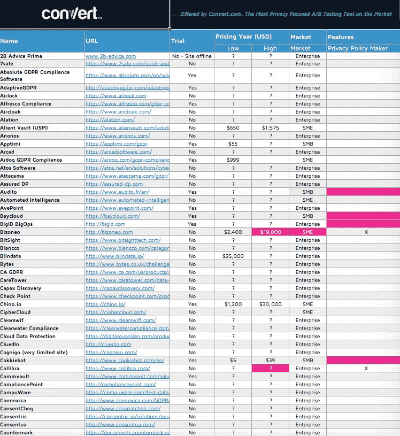This screenshot has width=400, height=436.
Task: Select the $1,575 high price cell
Action: pos(270,128)
